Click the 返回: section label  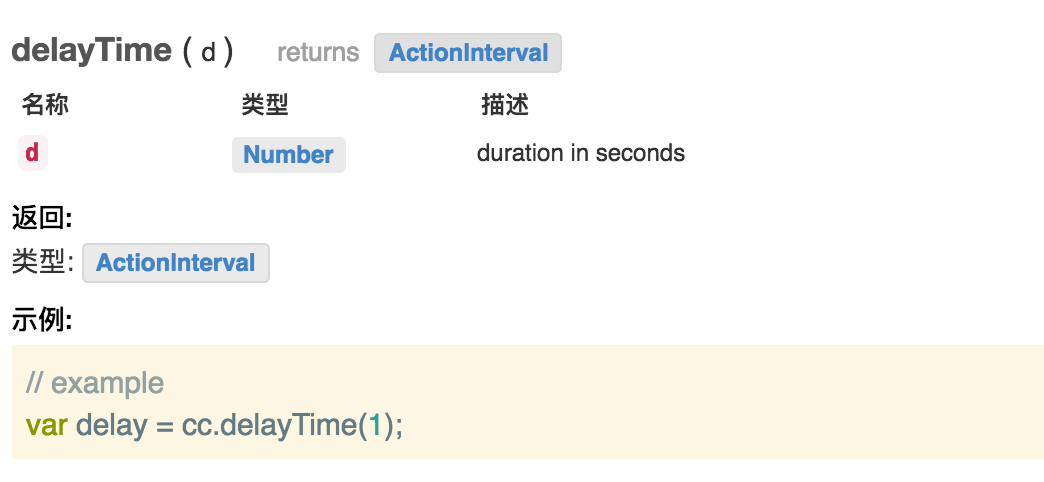[x=42, y=217]
